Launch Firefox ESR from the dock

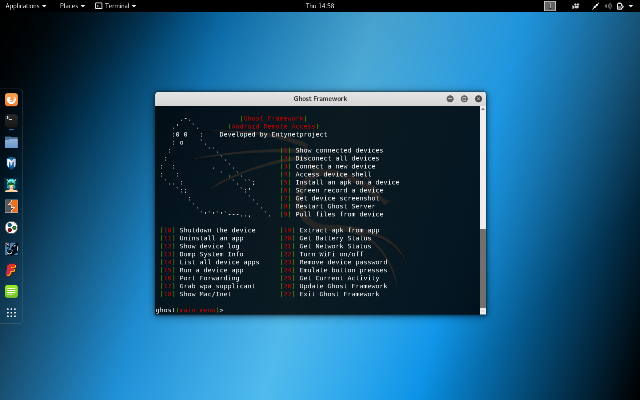[11, 100]
